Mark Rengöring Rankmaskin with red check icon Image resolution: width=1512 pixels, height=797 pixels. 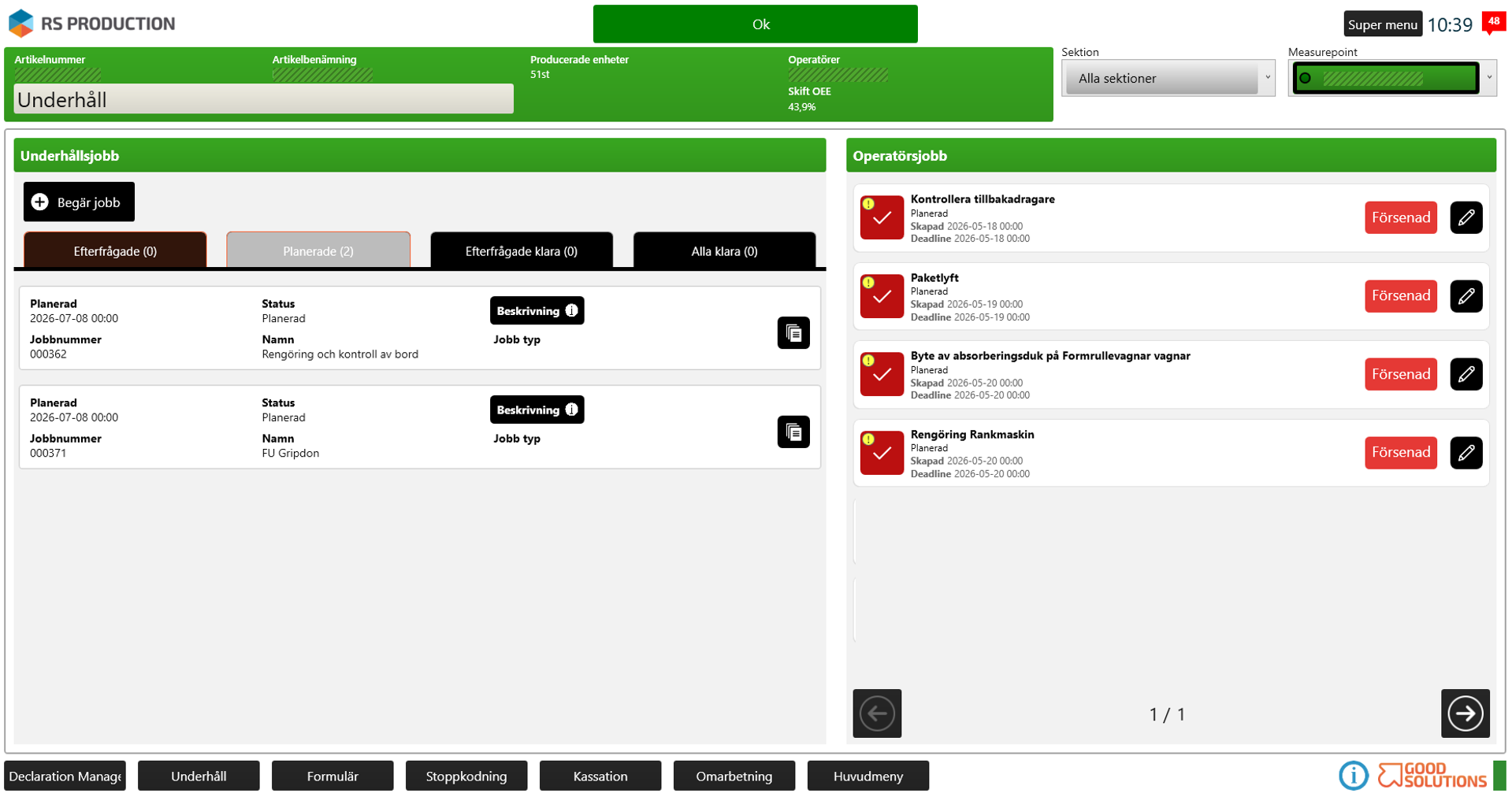click(882, 453)
